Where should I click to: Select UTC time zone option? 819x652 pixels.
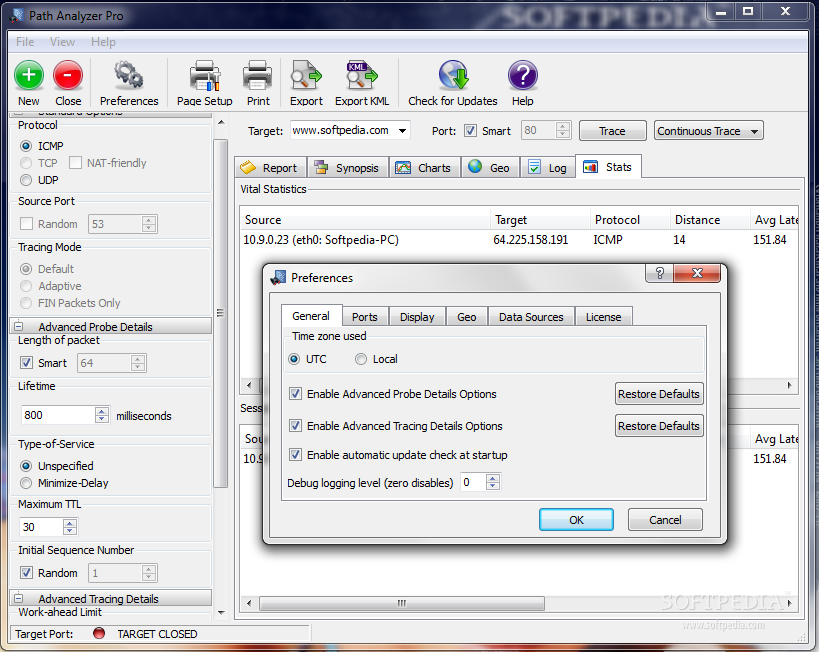294,359
